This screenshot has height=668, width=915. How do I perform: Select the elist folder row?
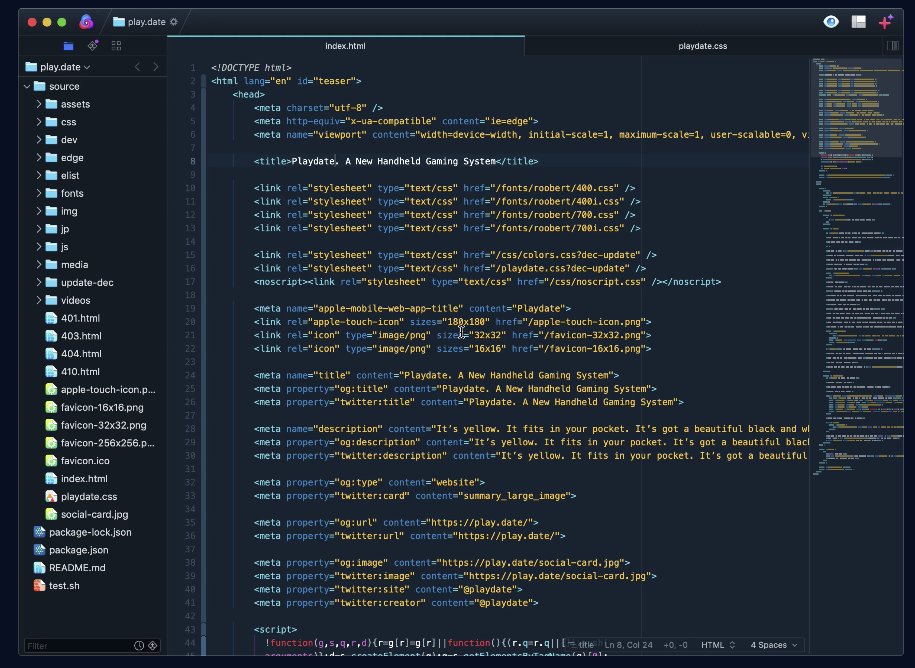coord(93,176)
